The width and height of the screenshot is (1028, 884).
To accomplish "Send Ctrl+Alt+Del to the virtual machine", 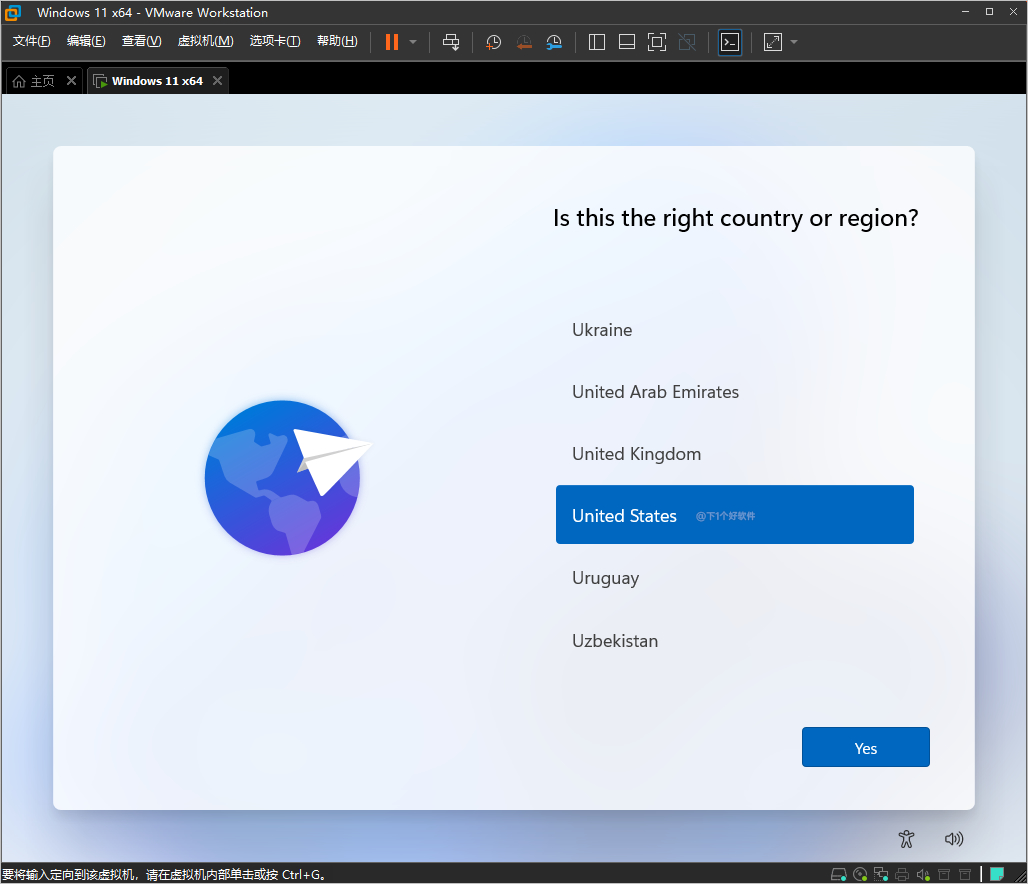I will [451, 42].
